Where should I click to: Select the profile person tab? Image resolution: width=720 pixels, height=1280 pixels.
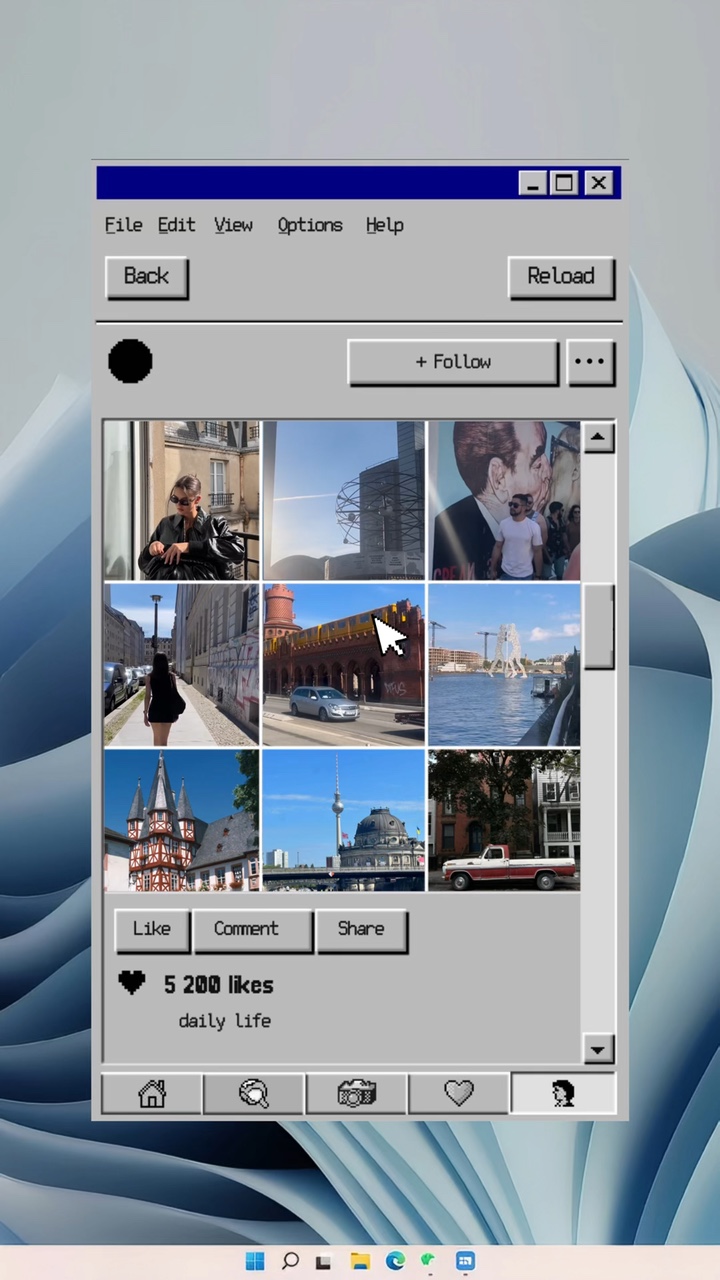563,1094
